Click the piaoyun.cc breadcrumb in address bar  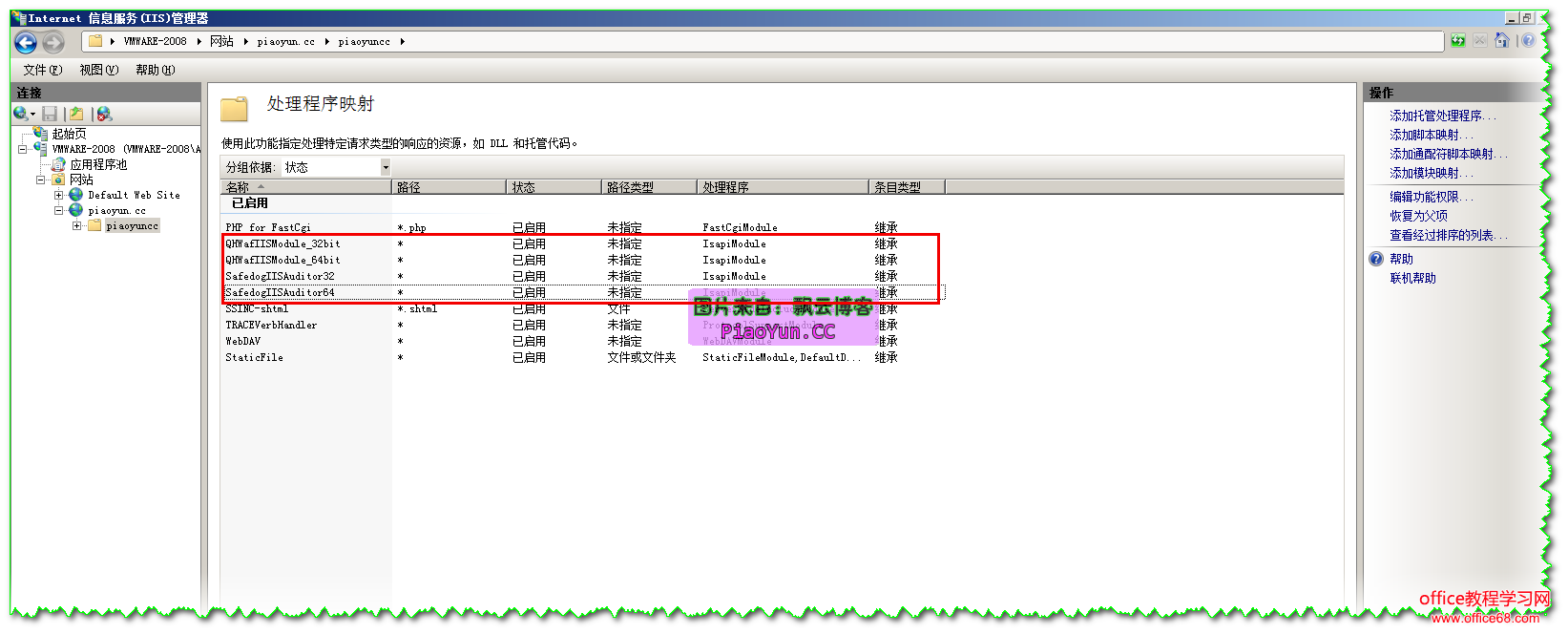click(x=285, y=41)
